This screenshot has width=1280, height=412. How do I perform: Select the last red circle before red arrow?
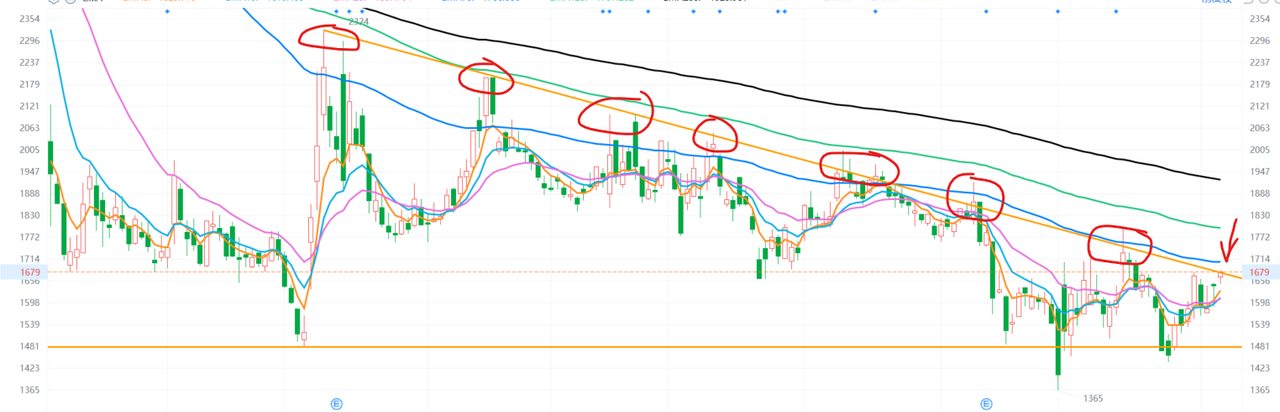pyautogui.click(x=1120, y=245)
